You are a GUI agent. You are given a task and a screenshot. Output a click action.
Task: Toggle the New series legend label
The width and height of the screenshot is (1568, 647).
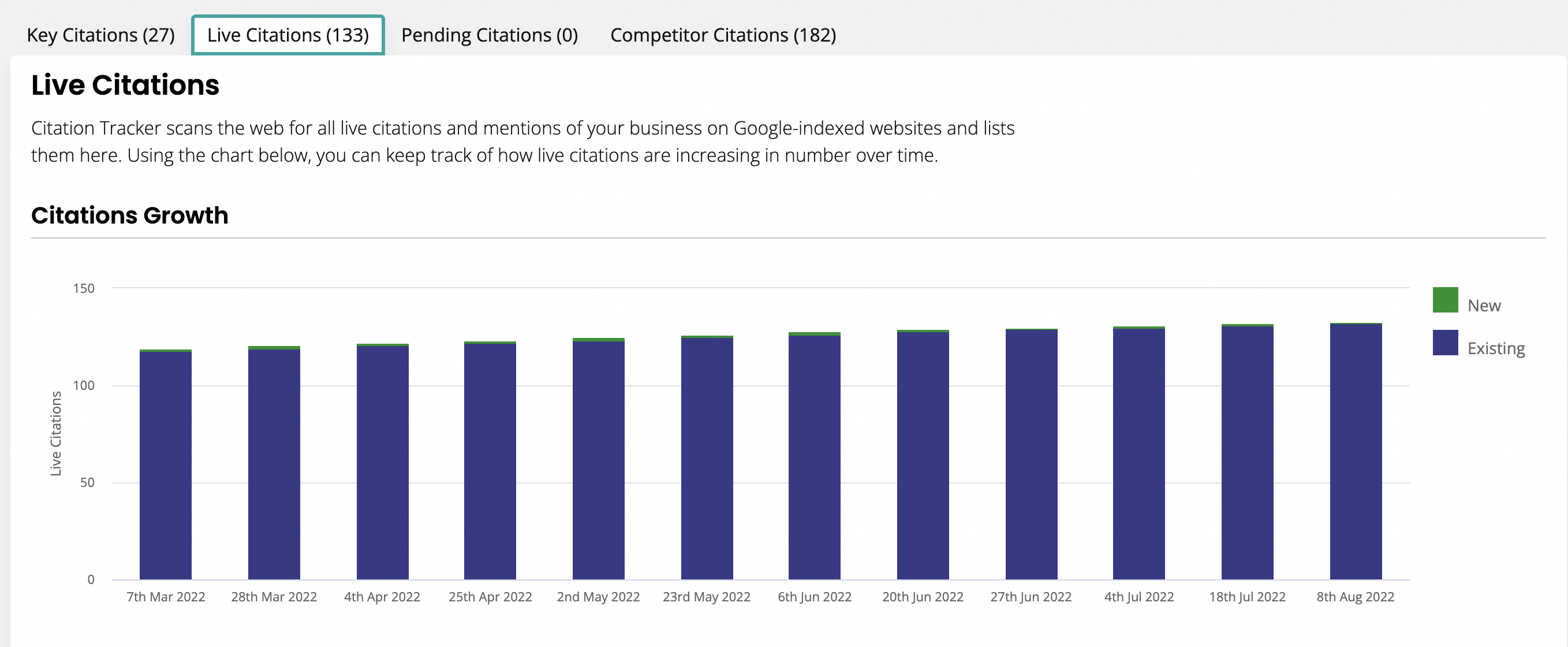pos(1484,305)
